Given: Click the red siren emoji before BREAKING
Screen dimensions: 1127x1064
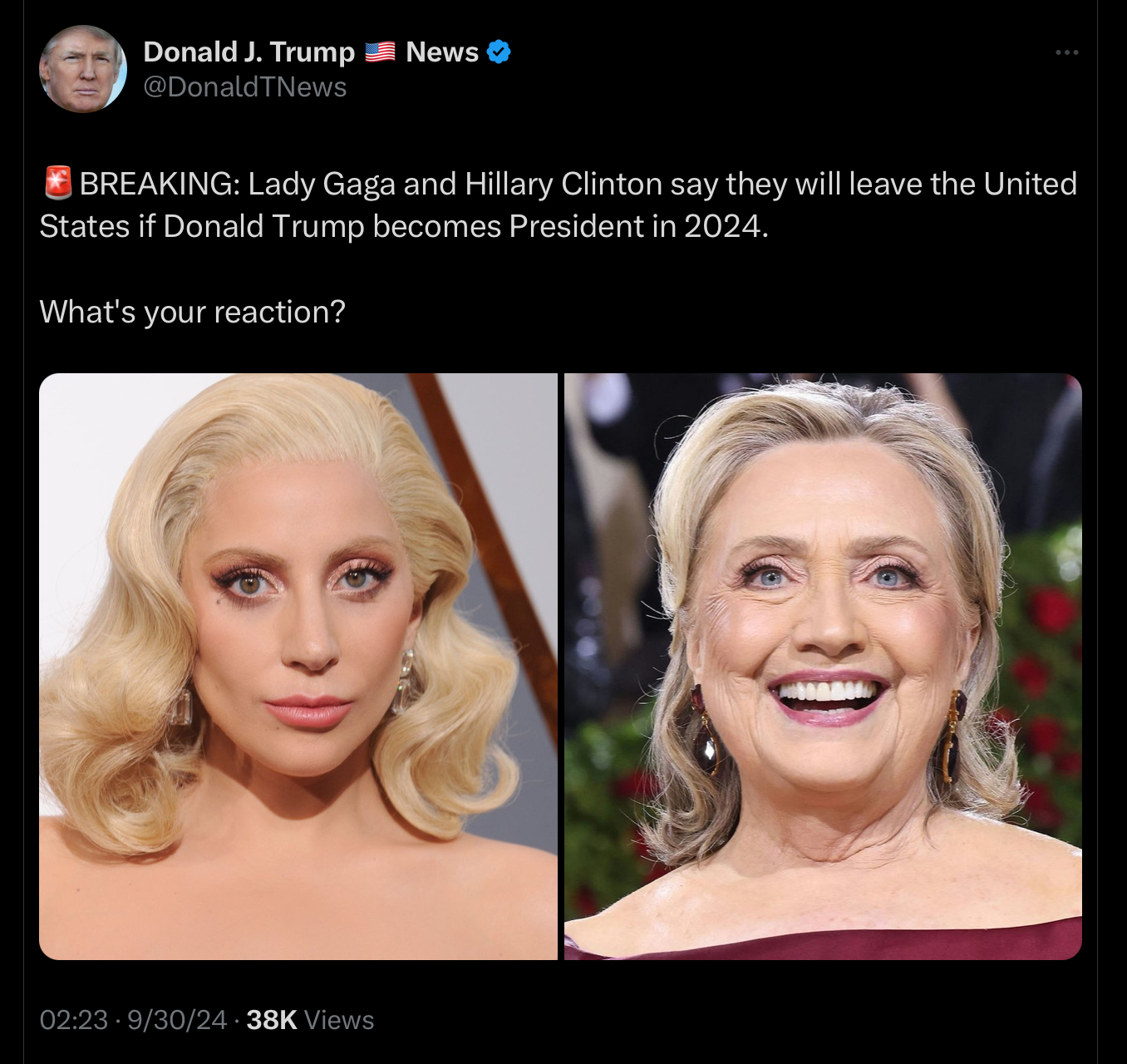Looking at the screenshot, I should (x=57, y=183).
